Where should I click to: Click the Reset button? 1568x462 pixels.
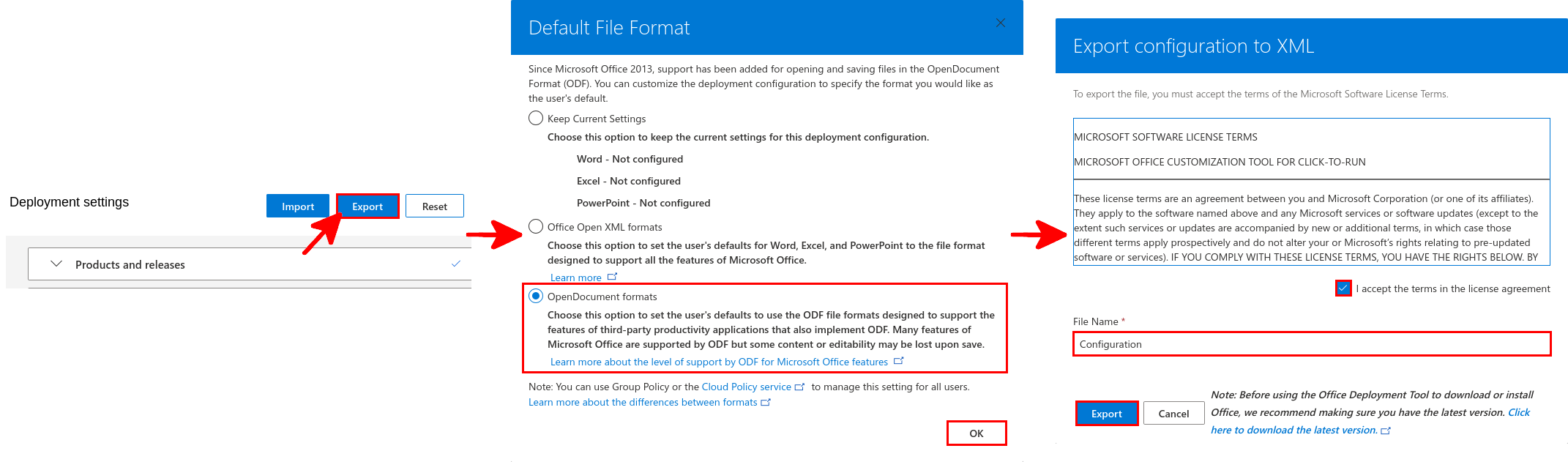tap(435, 206)
